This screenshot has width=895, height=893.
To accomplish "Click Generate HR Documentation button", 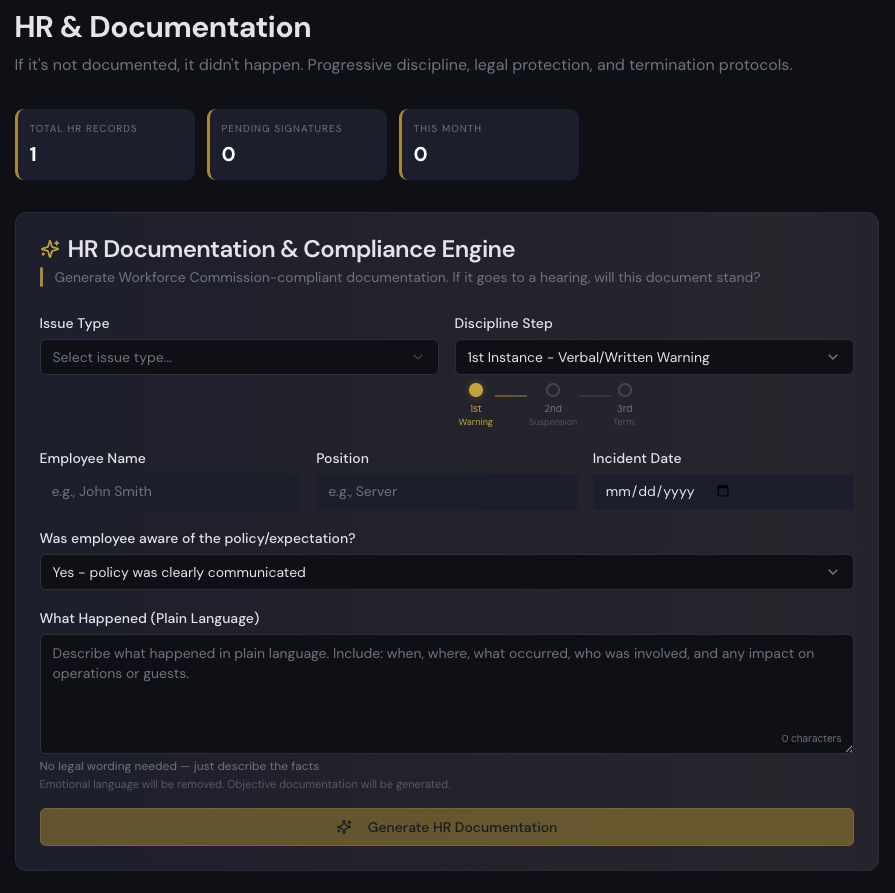I will click(446, 827).
